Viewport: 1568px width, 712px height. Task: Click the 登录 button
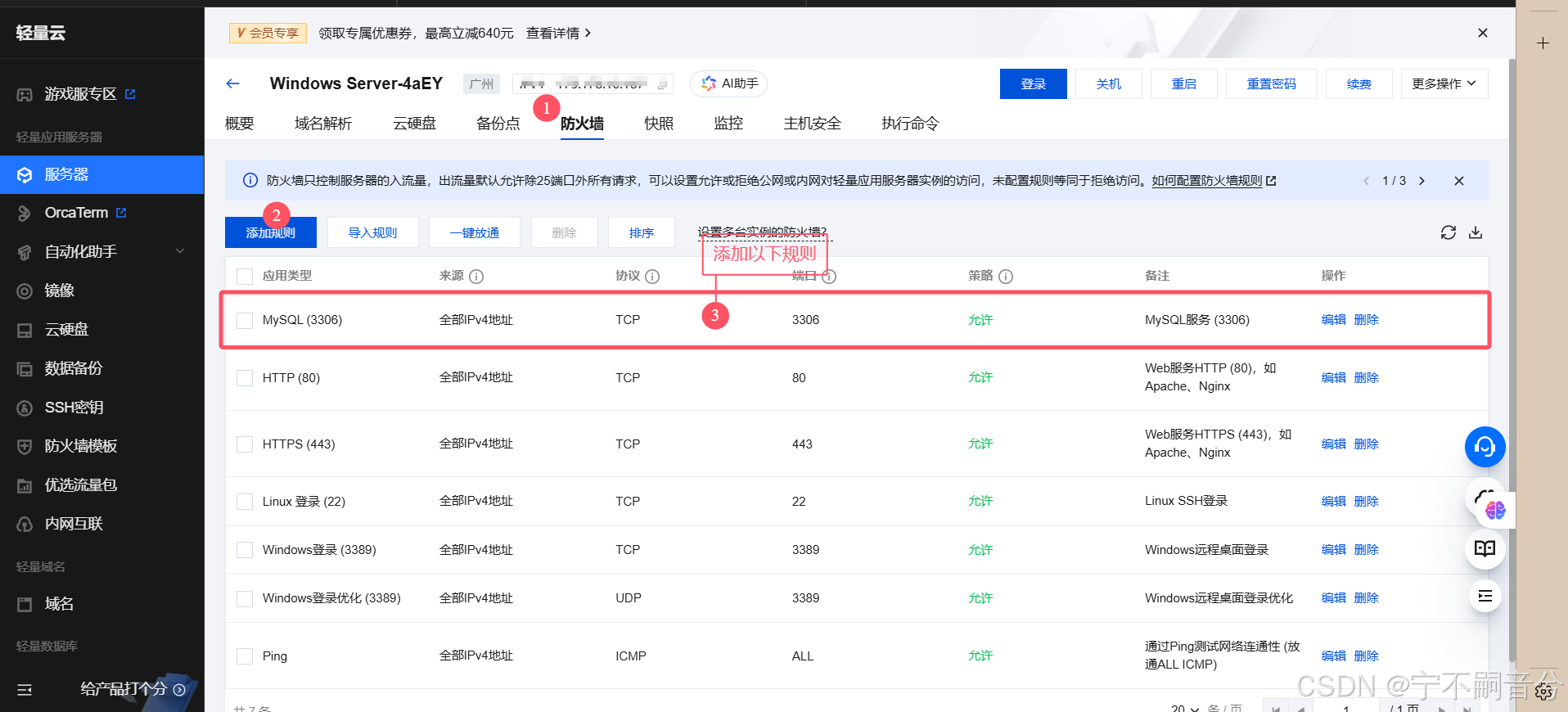(1034, 83)
